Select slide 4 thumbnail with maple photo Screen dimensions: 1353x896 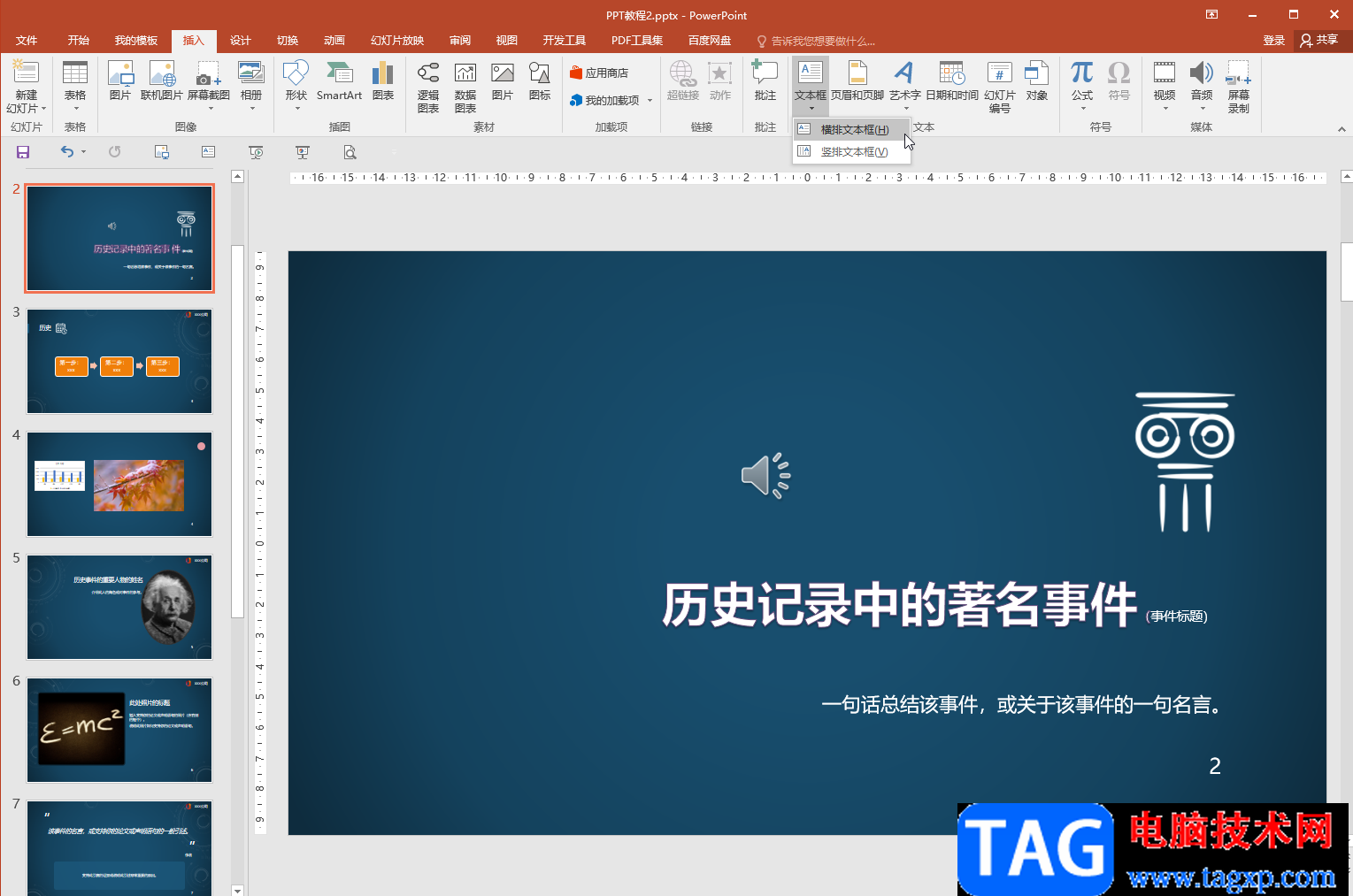click(119, 484)
